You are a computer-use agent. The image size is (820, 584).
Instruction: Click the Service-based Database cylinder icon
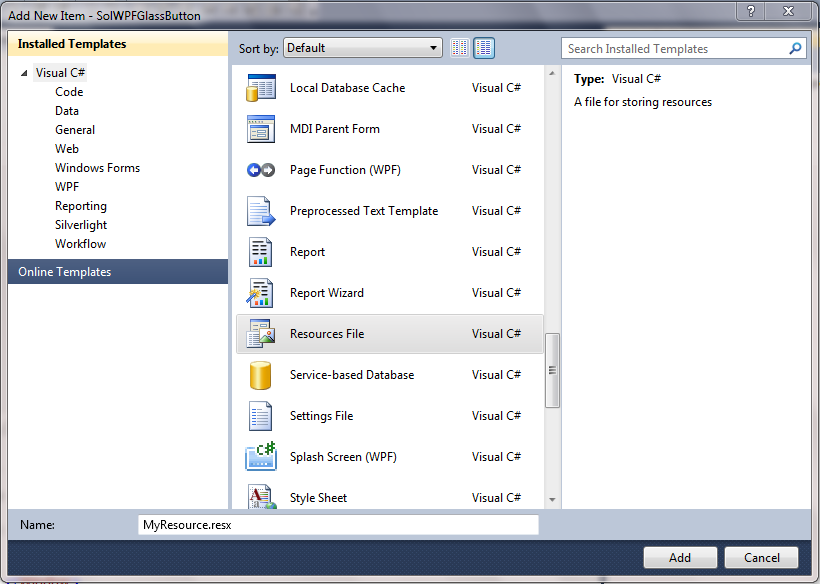260,375
